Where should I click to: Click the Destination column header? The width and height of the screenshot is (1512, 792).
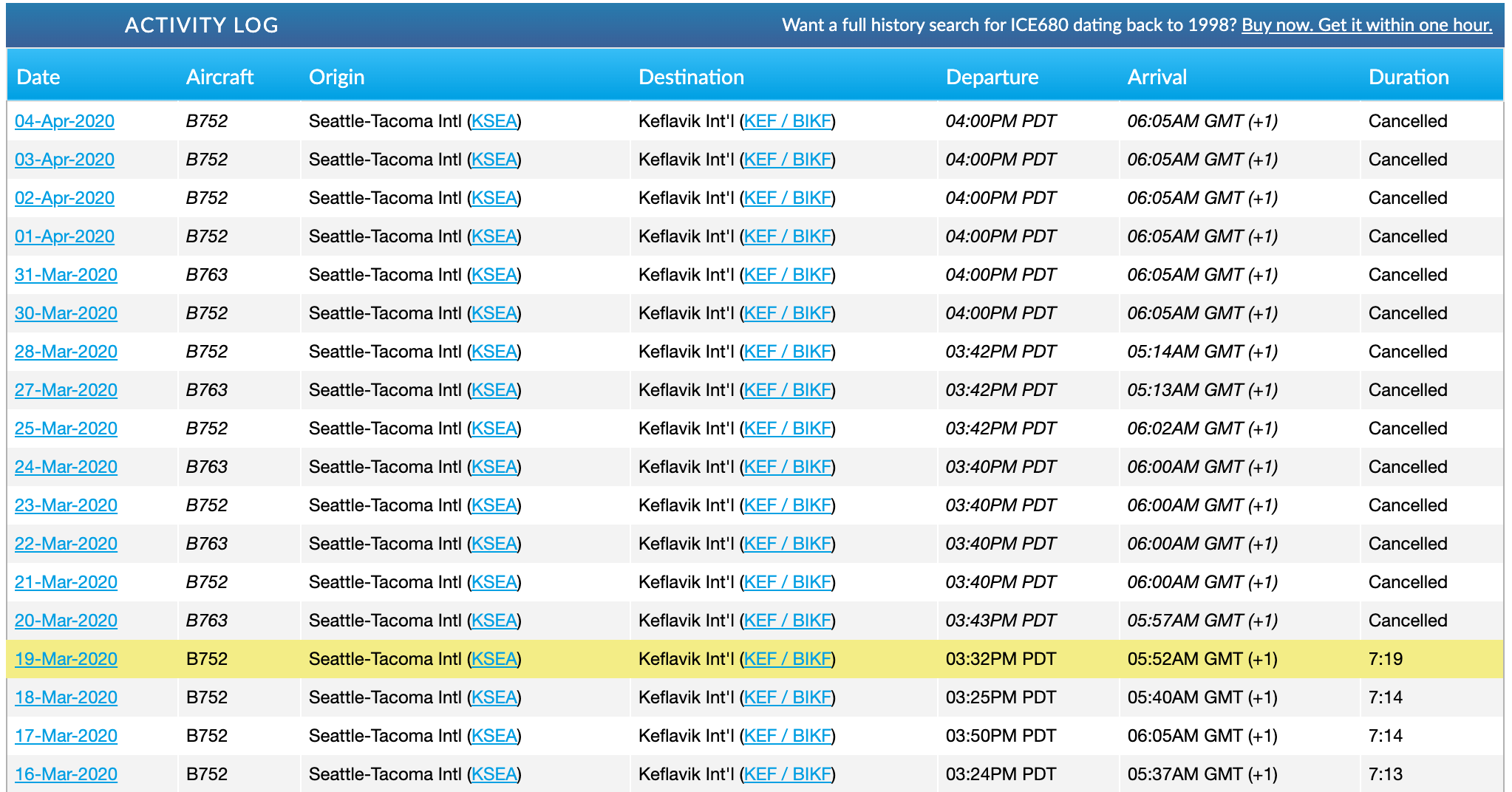tap(691, 77)
